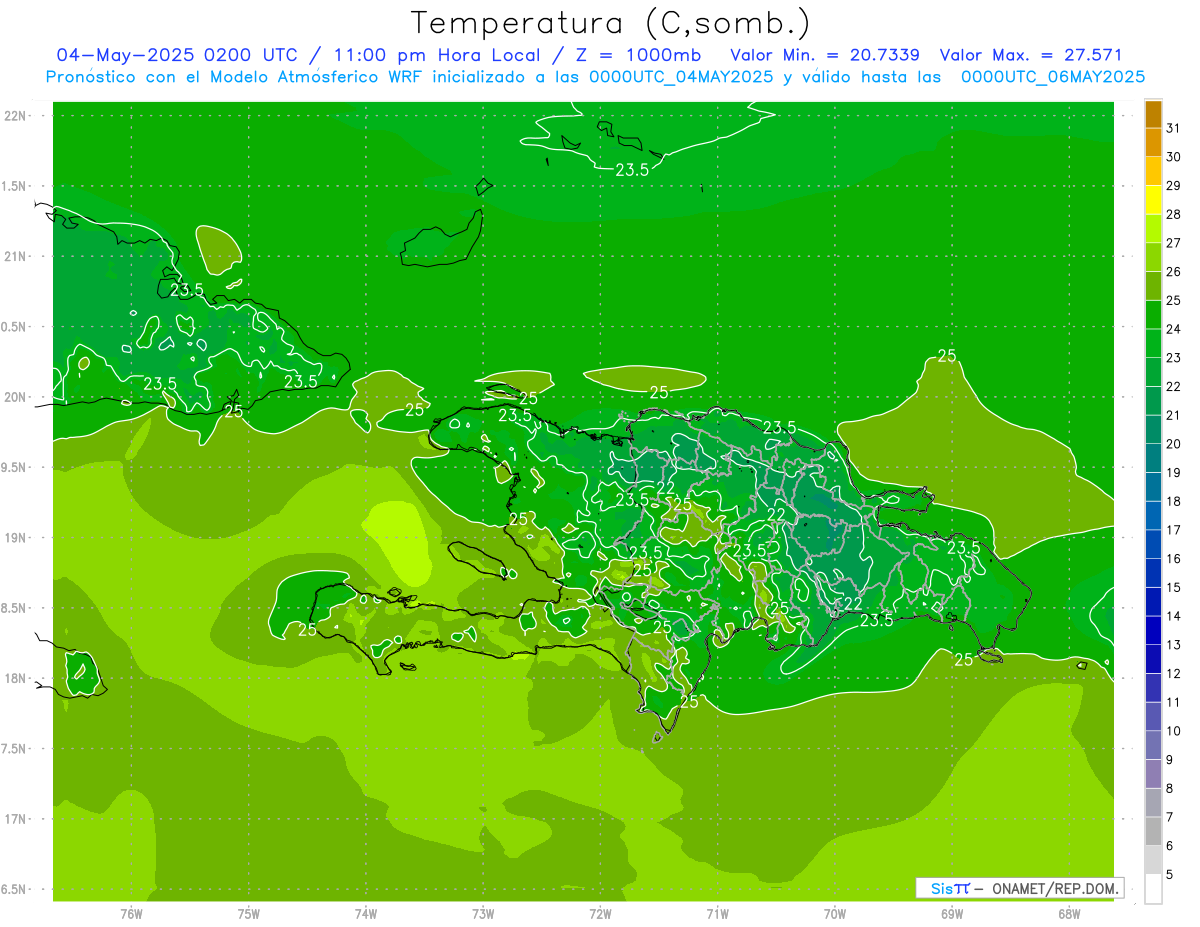The height and width of the screenshot is (927, 1200).
Task: Click the amber legend swatch between 29 and 30
Action: click(1153, 171)
